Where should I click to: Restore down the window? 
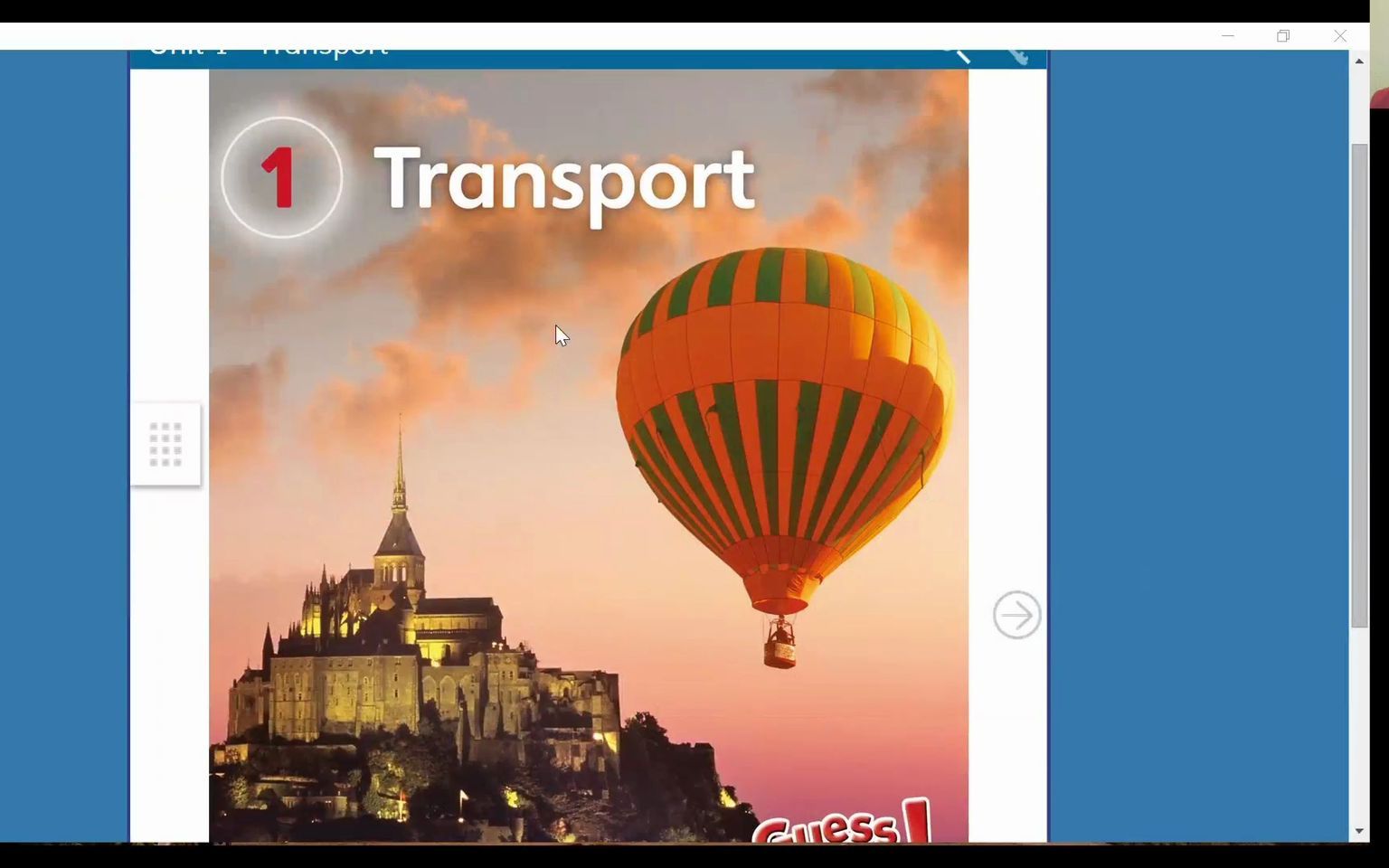(1283, 36)
